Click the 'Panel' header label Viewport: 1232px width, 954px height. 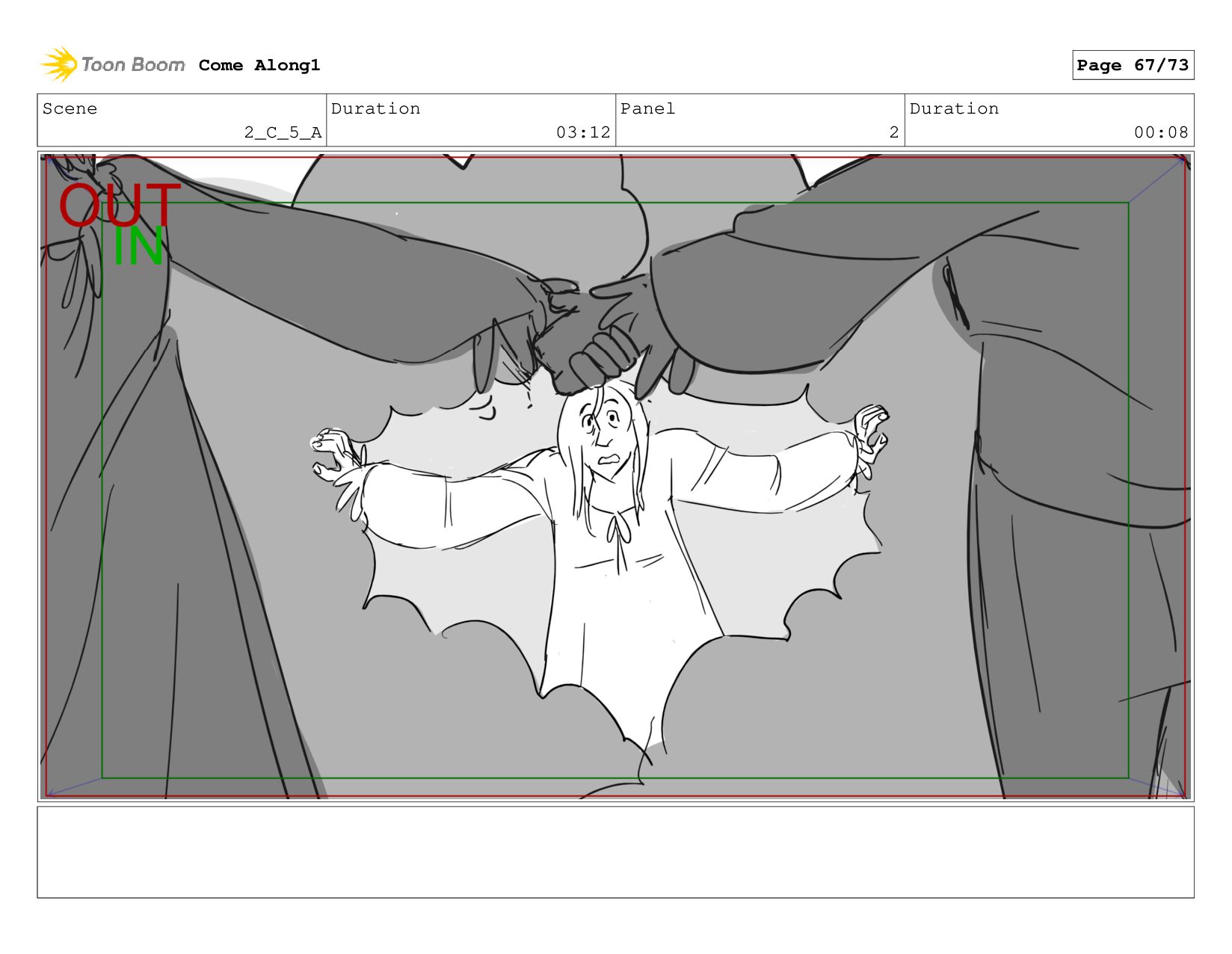point(647,108)
